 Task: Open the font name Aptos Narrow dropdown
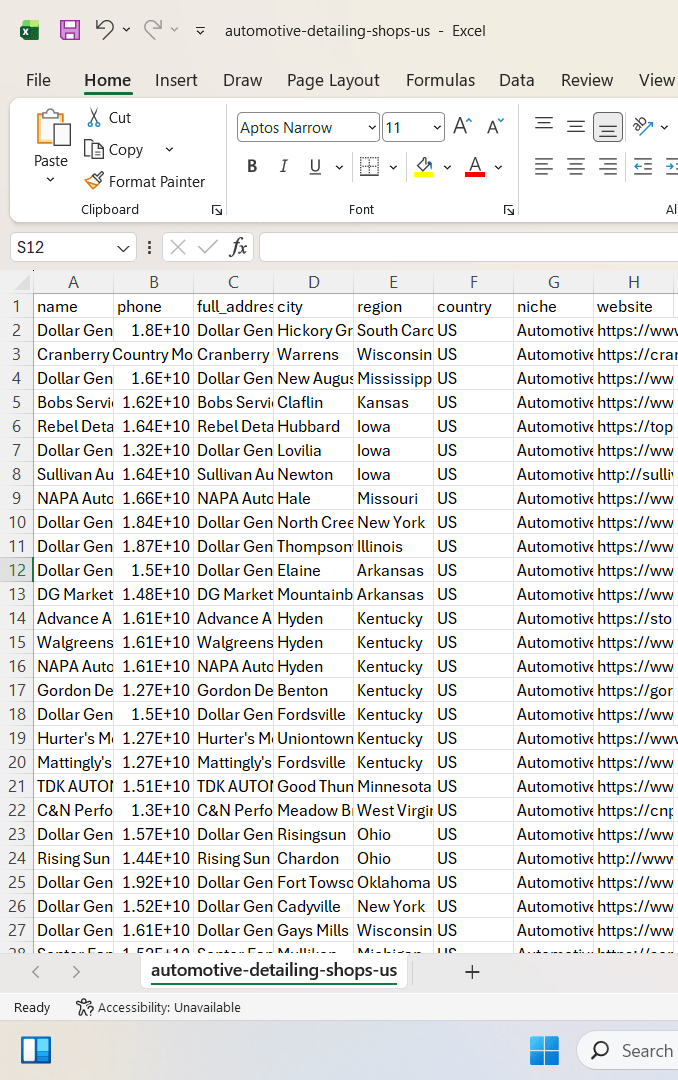pyautogui.click(x=372, y=127)
